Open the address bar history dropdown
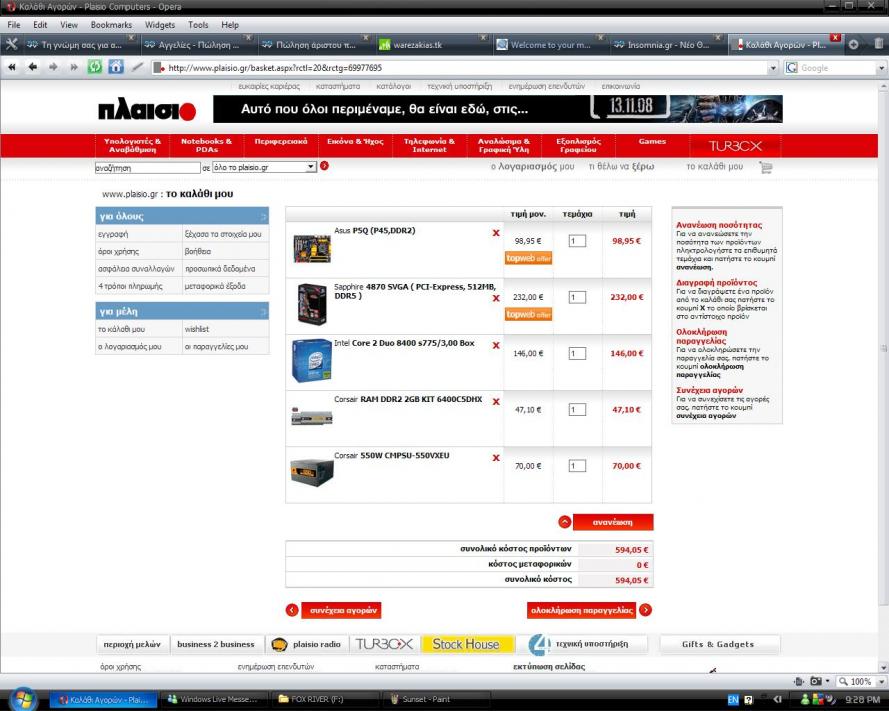This screenshot has height=711, width=889. (x=773, y=68)
